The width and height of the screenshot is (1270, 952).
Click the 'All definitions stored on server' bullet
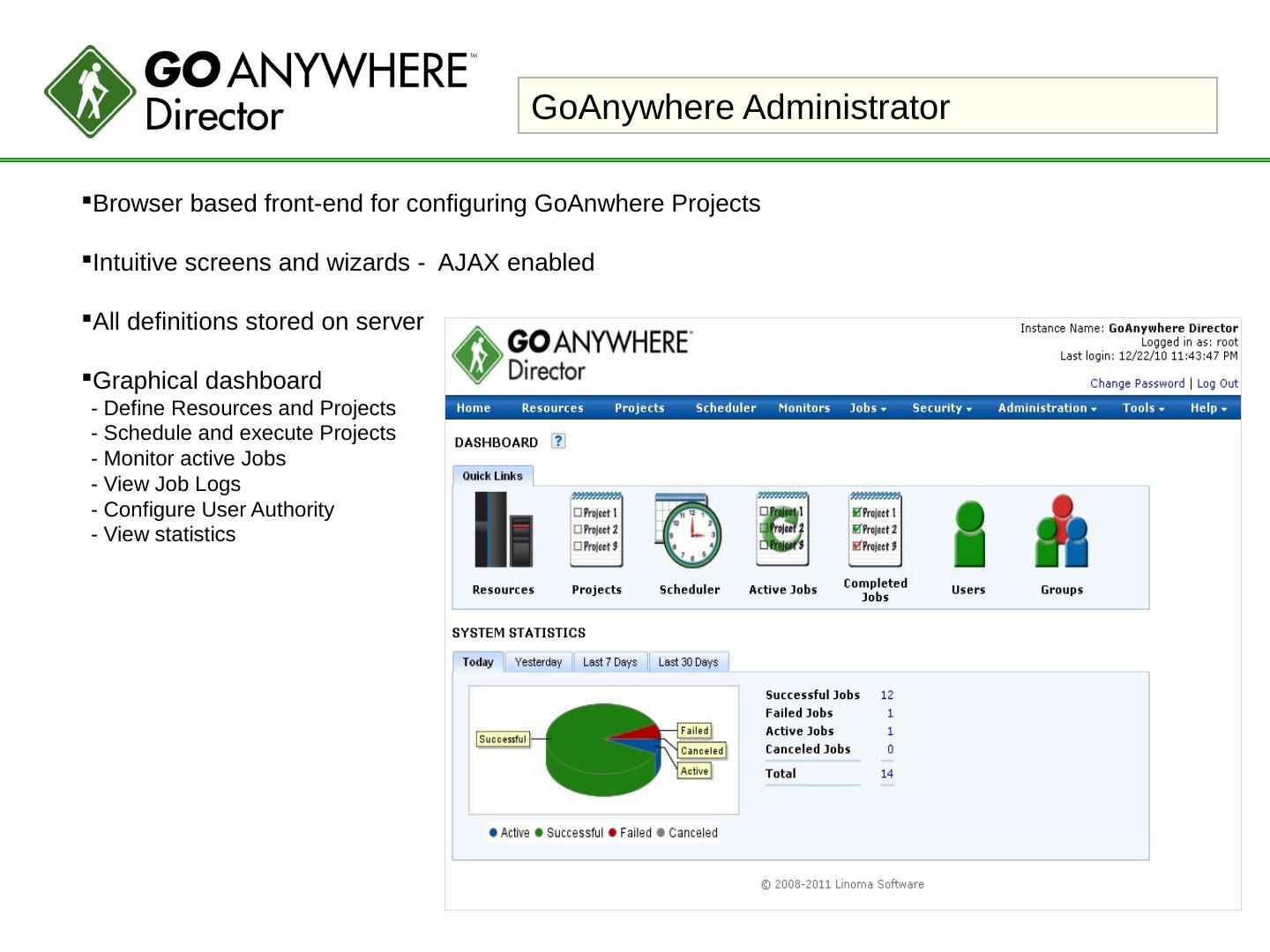[x=258, y=322]
